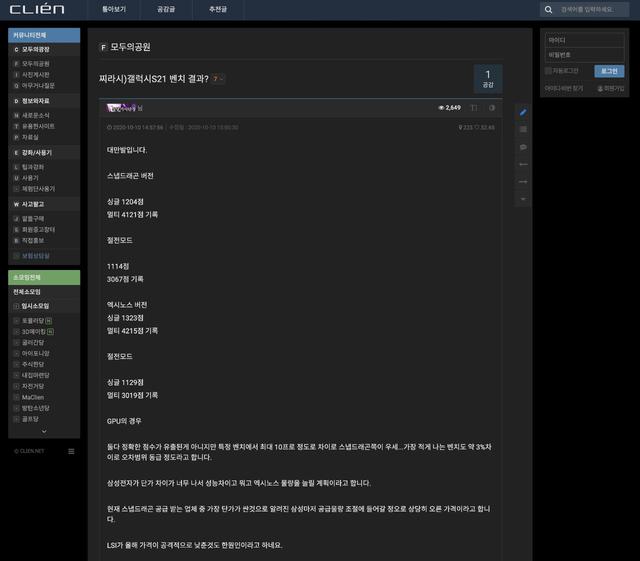This screenshot has width=640, height=561.
Task: Open 유용한사이트 board in sidebar
Action: coord(38,127)
